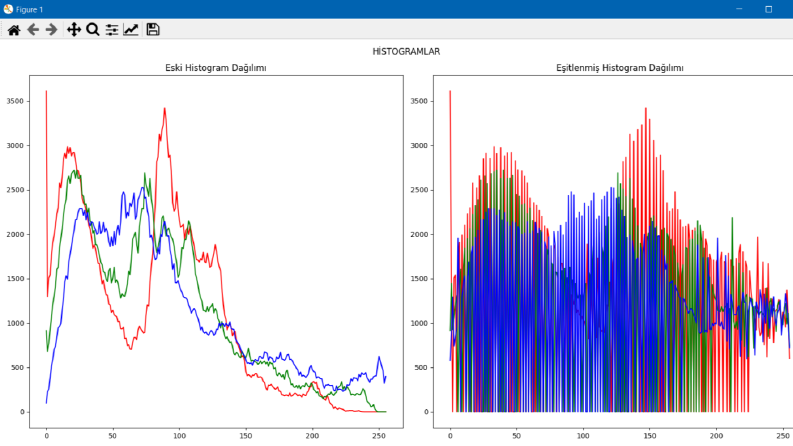
Task: Click the 'Eşitlenmiş Histogram Dağılımı' plot title
Action: [x=620, y=68]
